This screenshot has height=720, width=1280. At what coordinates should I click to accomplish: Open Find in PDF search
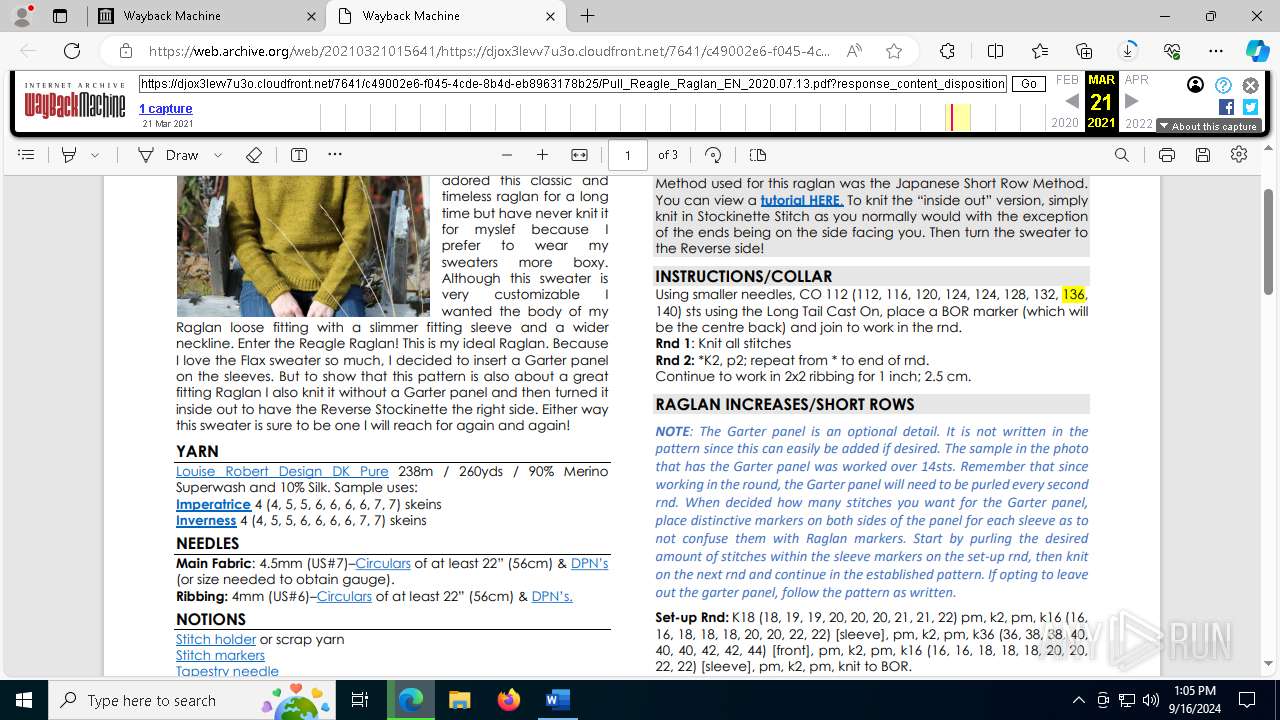pyautogui.click(x=1122, y=155)
